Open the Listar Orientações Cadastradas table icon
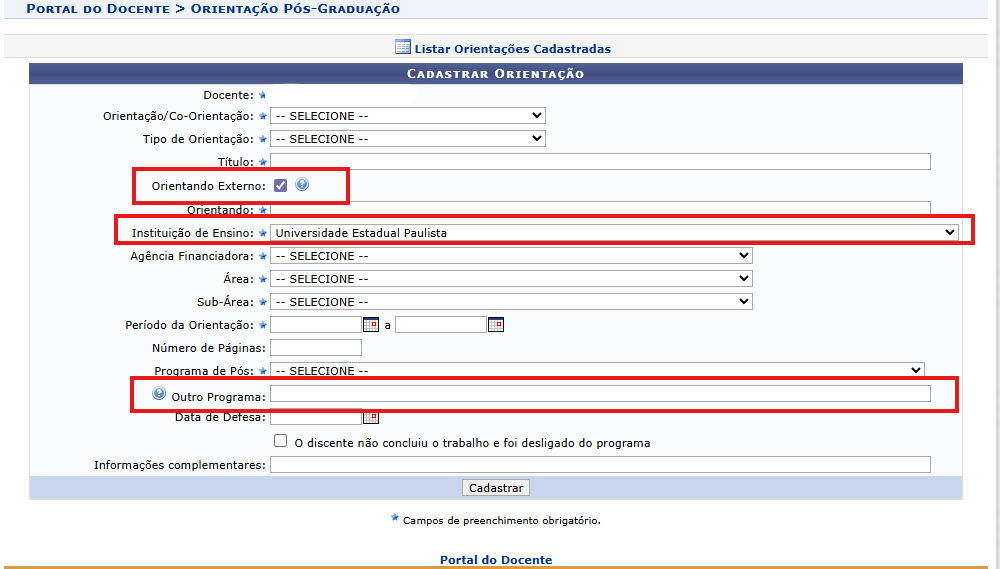This screenshot has width=1000, height=569. click(402, 47)
